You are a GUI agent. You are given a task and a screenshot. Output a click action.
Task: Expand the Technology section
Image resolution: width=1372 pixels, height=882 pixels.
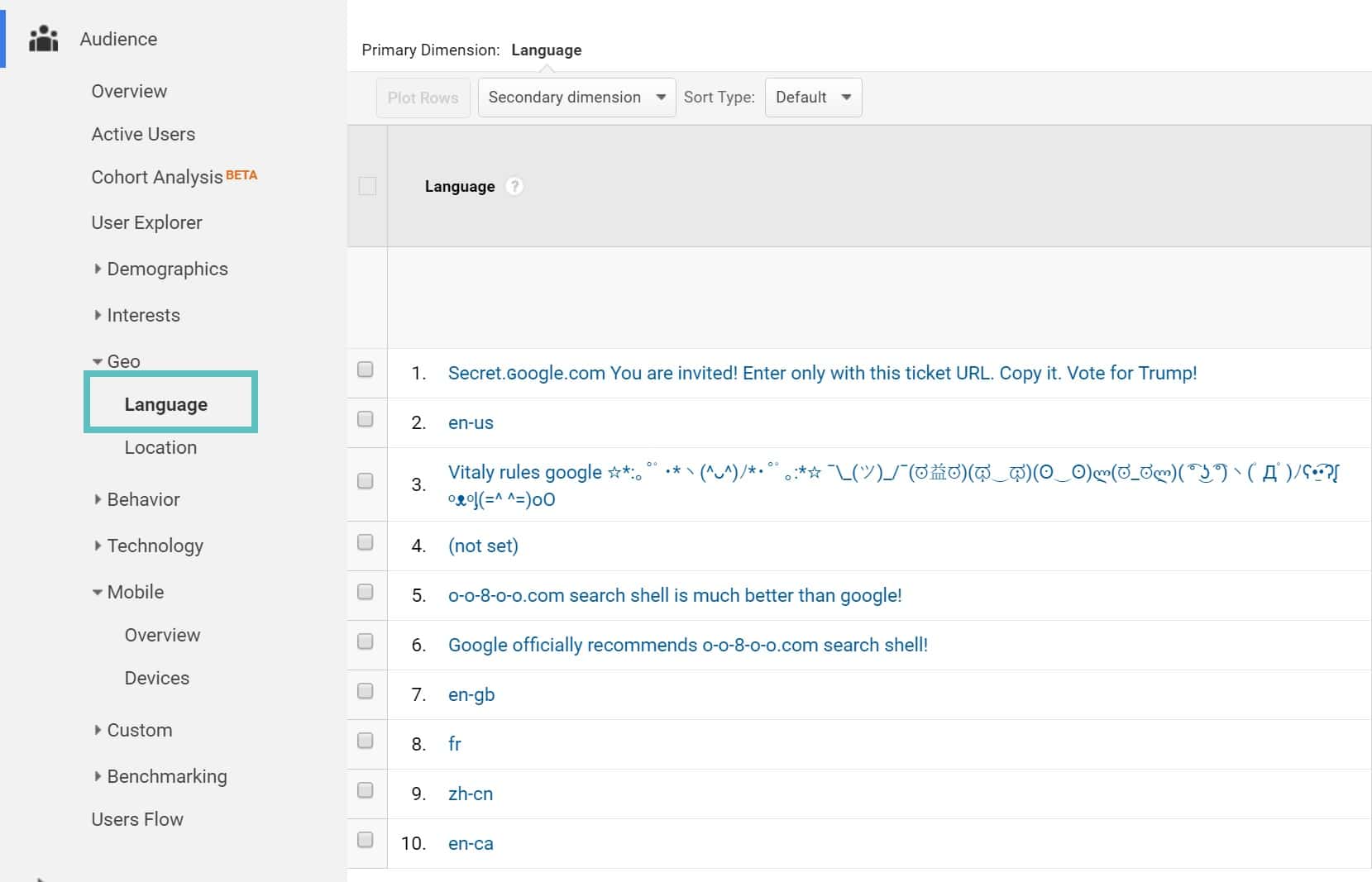tap(155, 546)
